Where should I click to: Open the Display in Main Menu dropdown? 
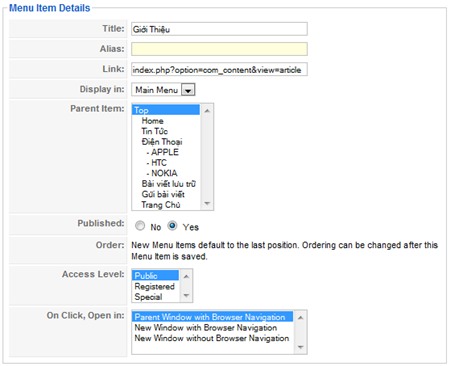[163, 90]
